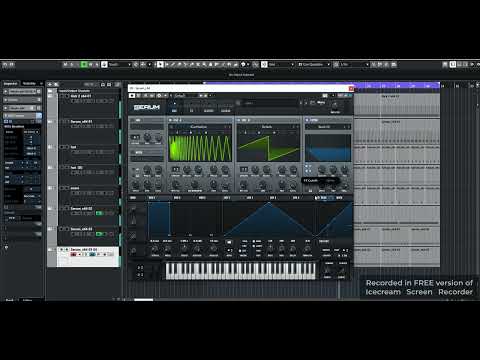Click the Porta knob beside the keyboard
Image resolution: width=480 pixels, height=360 pixels.
coord(328,271)
